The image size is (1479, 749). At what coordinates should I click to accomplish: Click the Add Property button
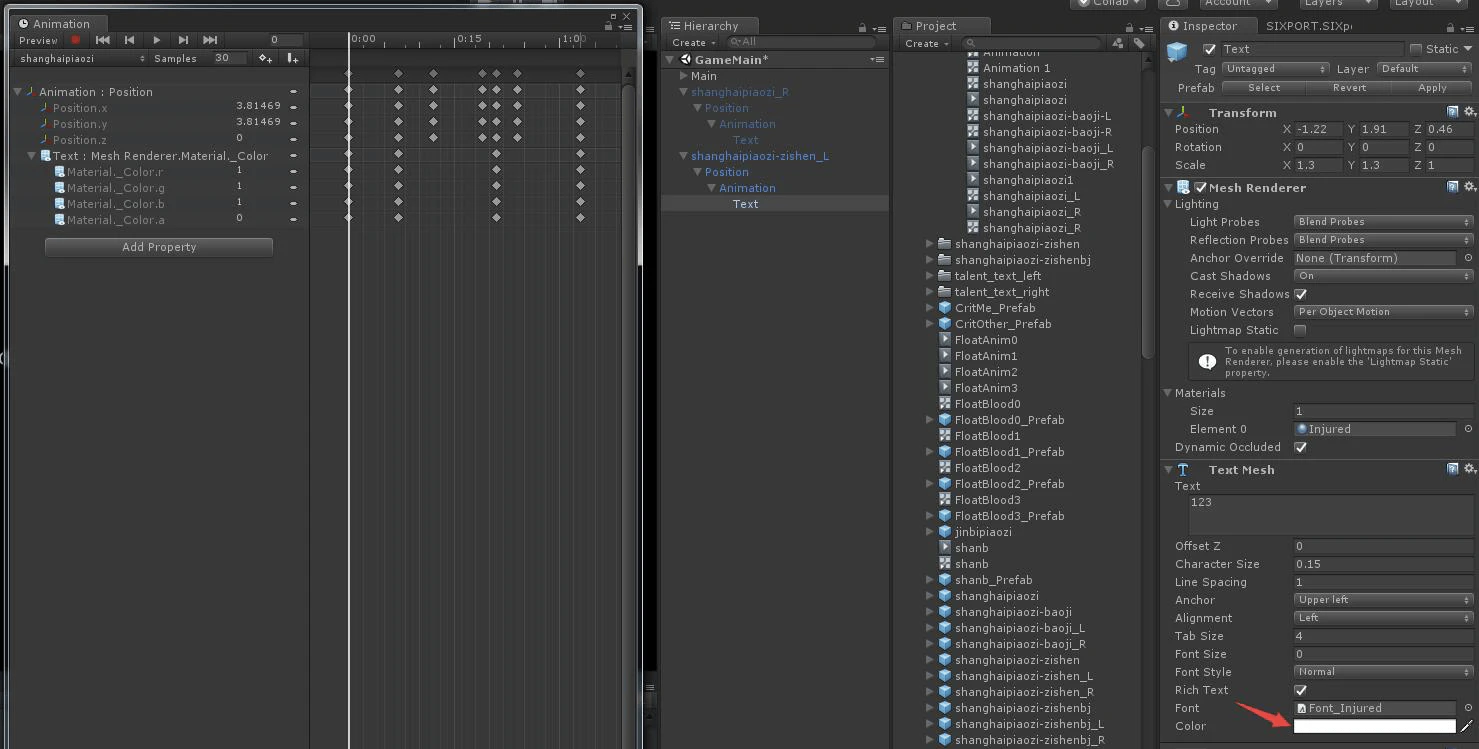(x=159, y=247)
